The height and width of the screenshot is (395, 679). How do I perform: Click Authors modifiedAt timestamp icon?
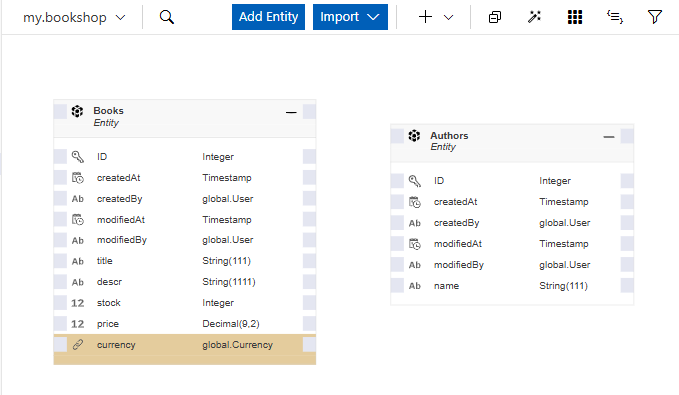point(414,244)
